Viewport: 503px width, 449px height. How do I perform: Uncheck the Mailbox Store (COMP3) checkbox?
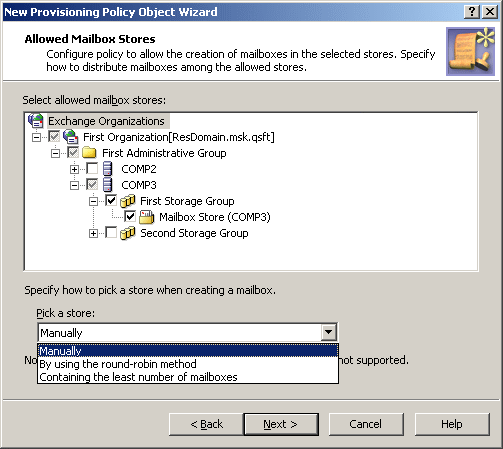[x=130, y=216]
